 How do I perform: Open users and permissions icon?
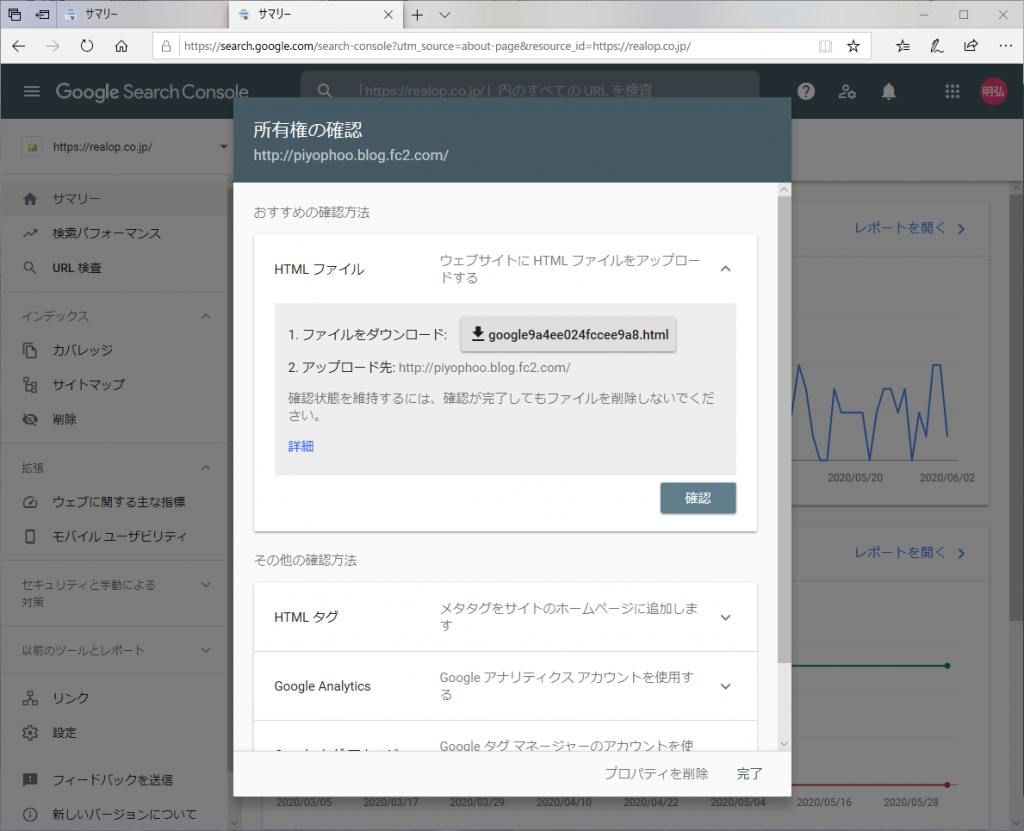[847, 91]
